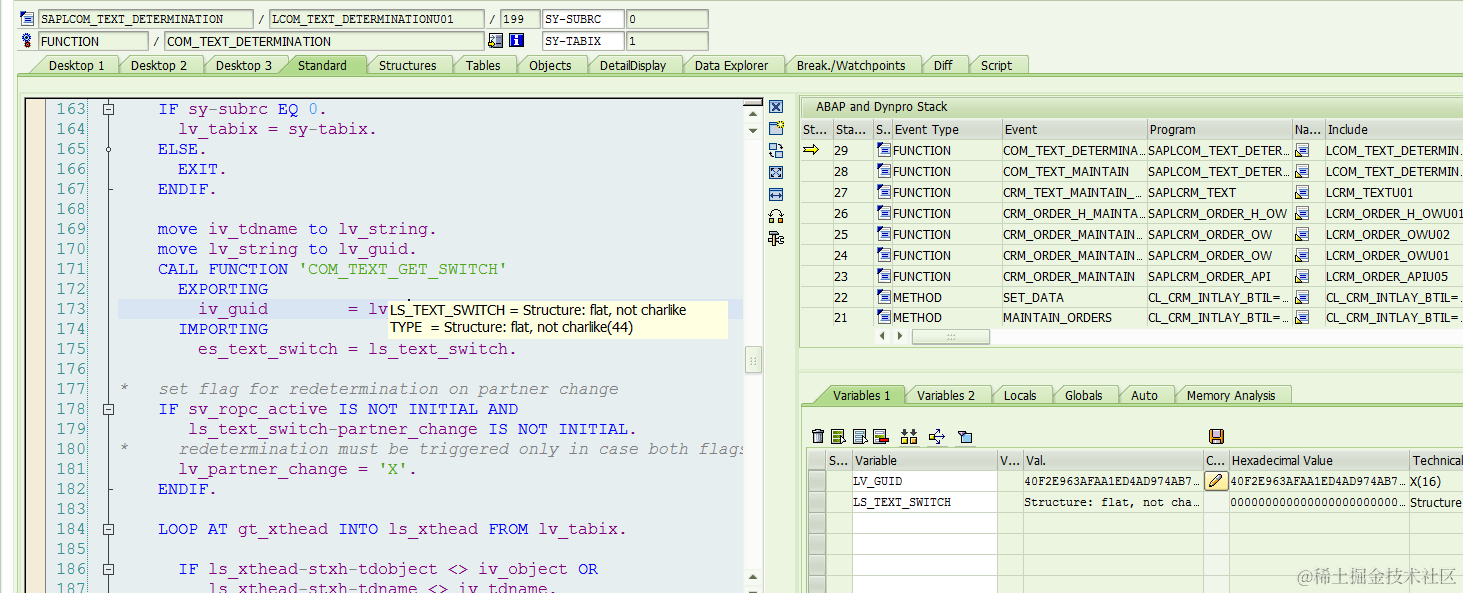1463x593 pixels.
Task: Click the SY-SUBRC value field
Action: [667, 19]
